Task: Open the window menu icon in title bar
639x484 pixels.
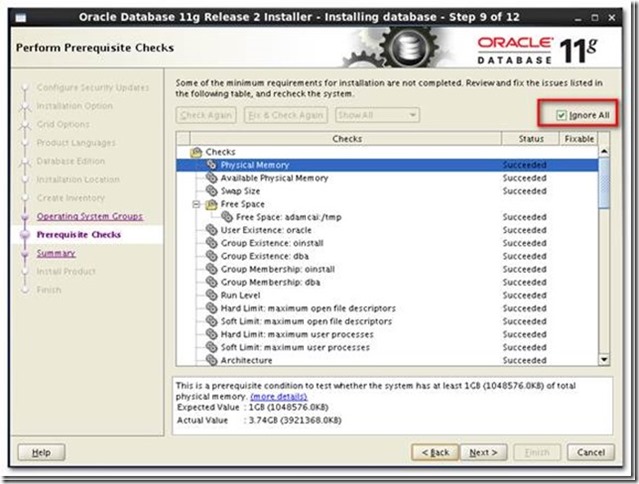Action: pos(20,18)
